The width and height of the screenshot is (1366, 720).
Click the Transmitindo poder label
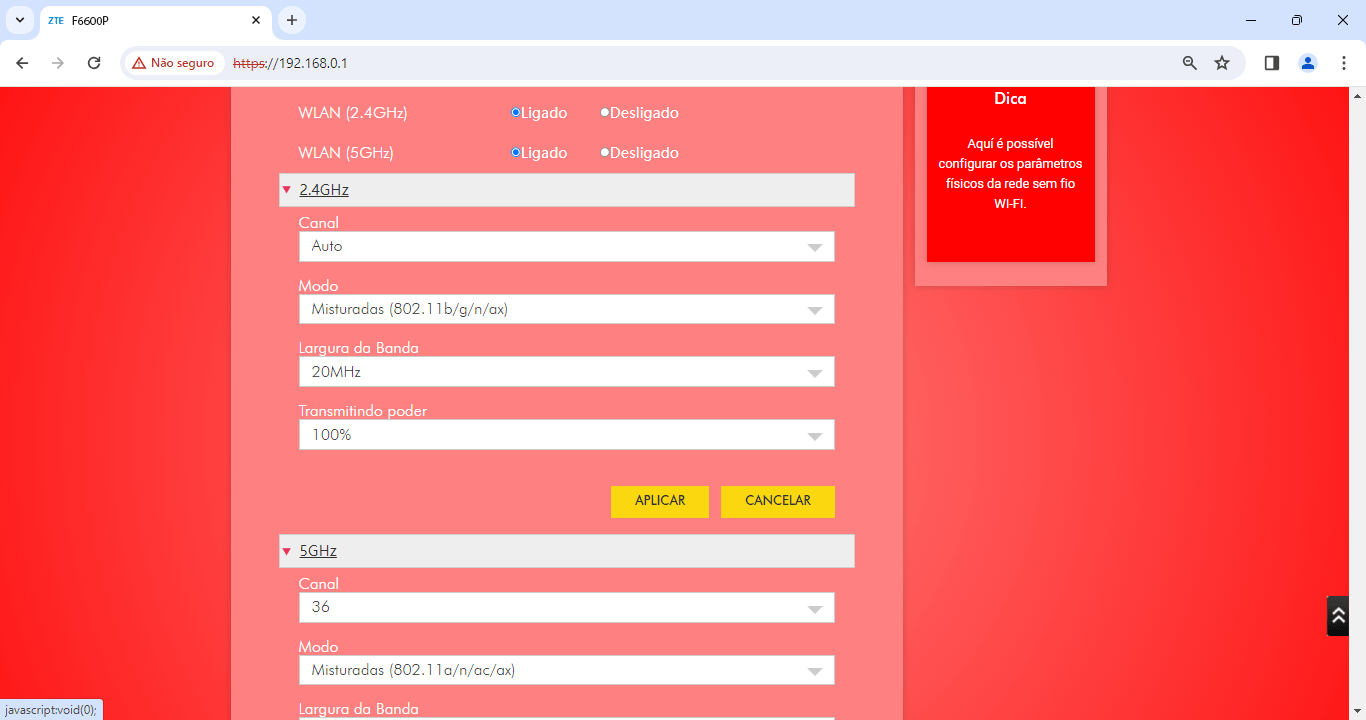pos(363,411)
